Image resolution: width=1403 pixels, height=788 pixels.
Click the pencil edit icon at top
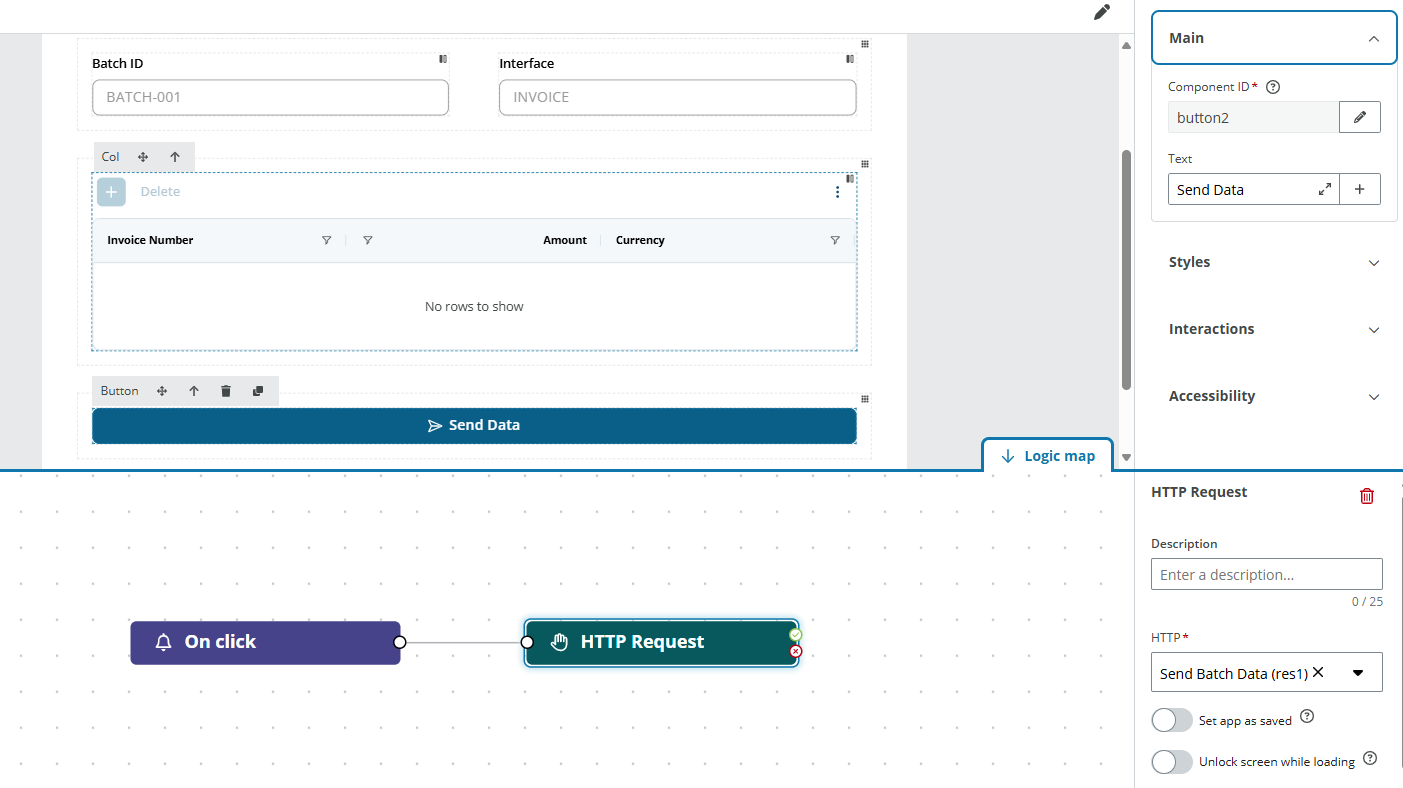(1101, 12)
